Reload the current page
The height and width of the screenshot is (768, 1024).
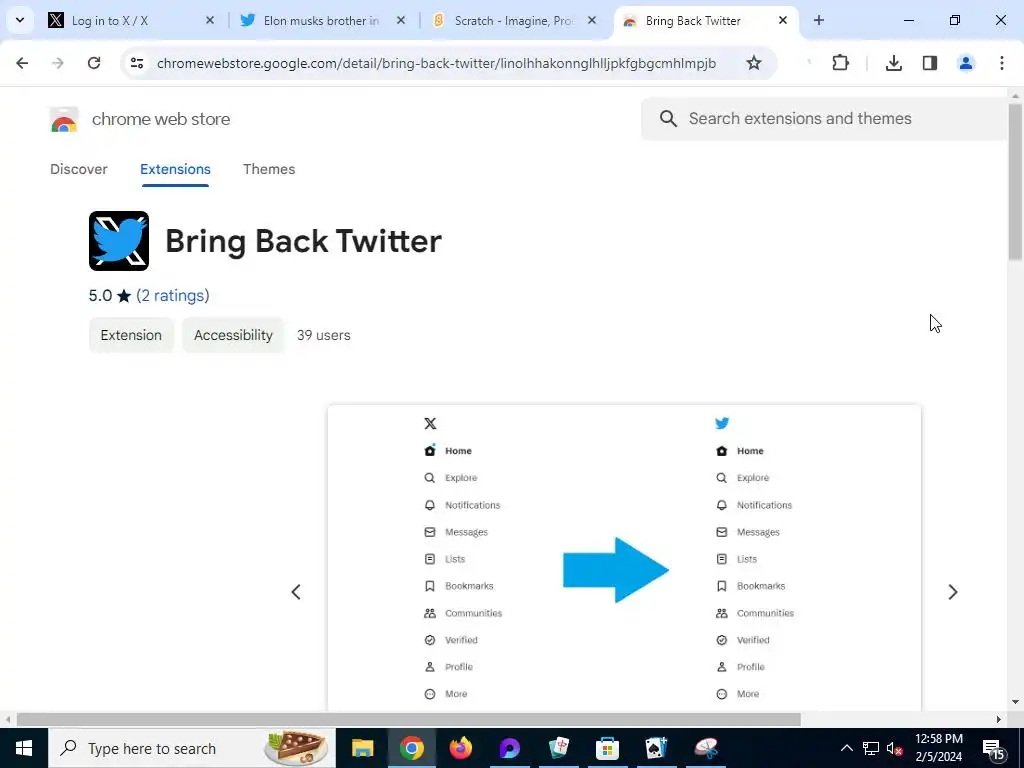click(x=94, y=63)
